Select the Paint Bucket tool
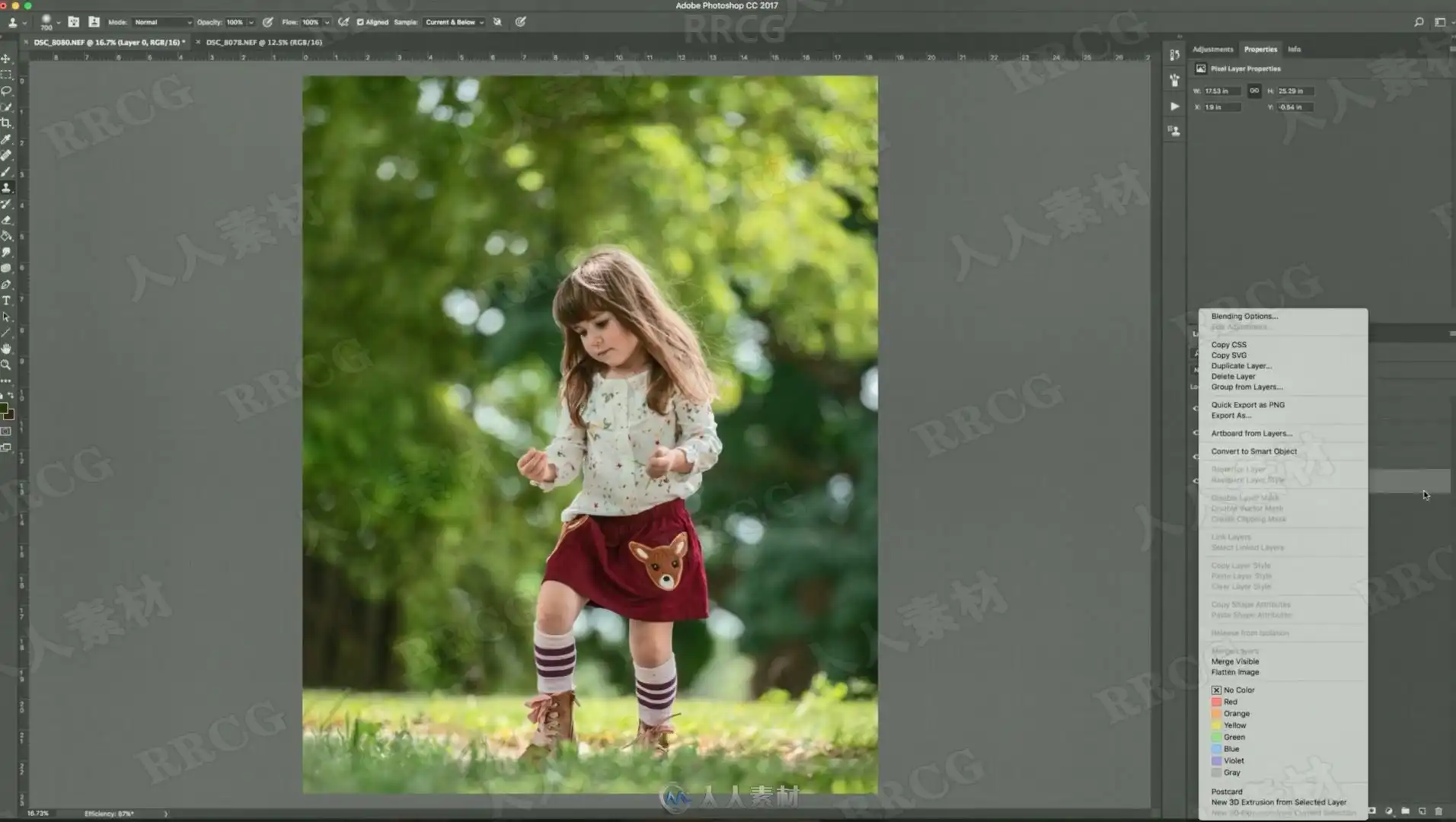This screenshot has width=1456, height=822. (6, 236)
